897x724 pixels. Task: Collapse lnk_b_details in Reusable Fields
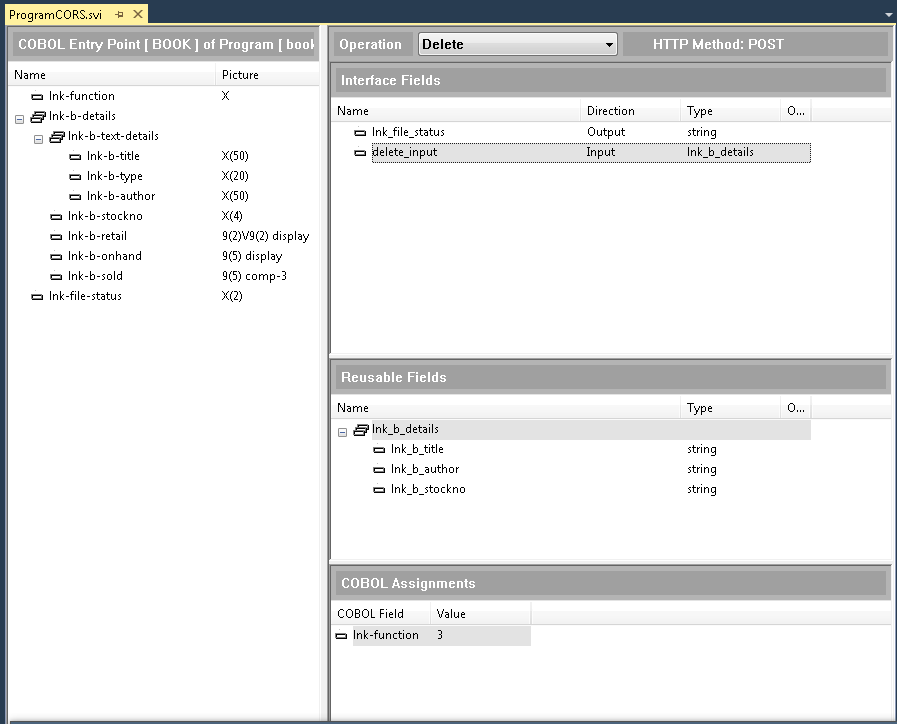[342, 431]
